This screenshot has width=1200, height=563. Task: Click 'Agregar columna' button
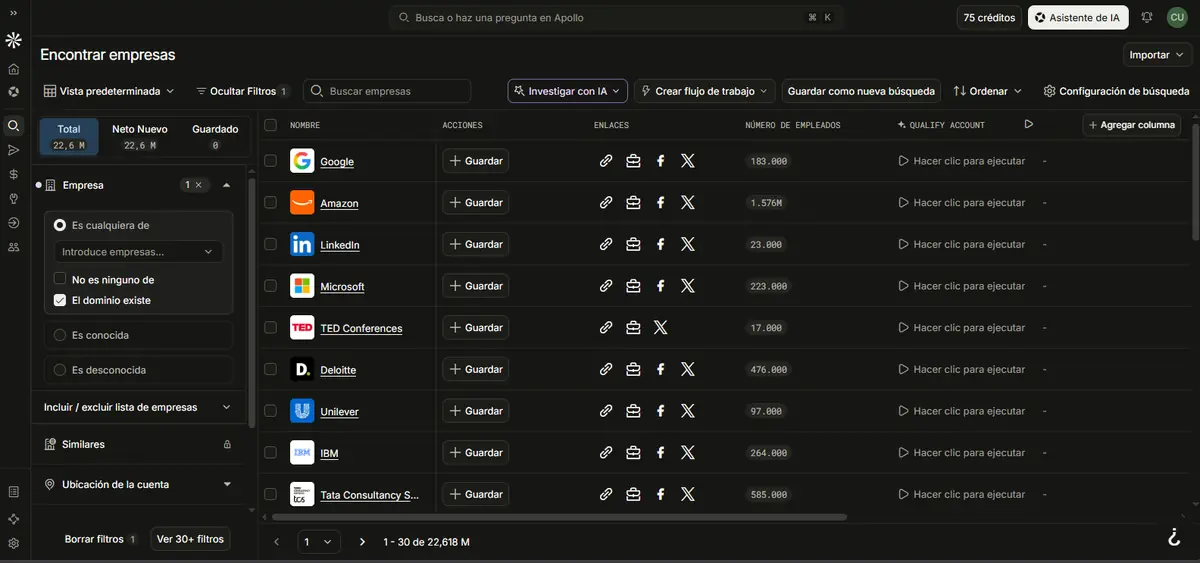coord(1131,124)
